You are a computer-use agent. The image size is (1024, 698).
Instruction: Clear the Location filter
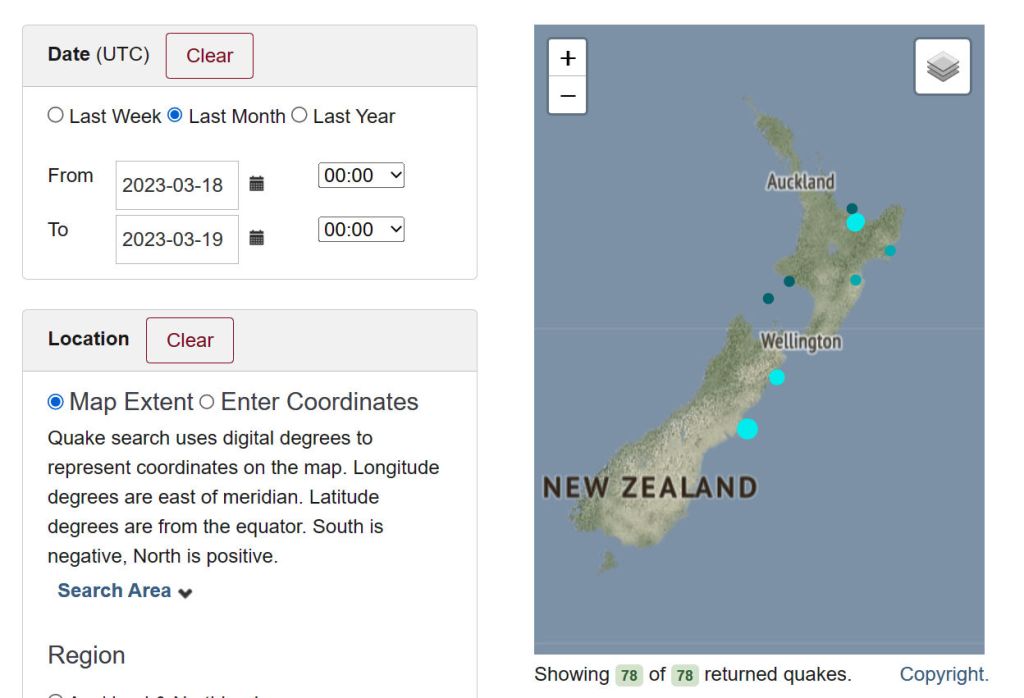click(190, 341)
